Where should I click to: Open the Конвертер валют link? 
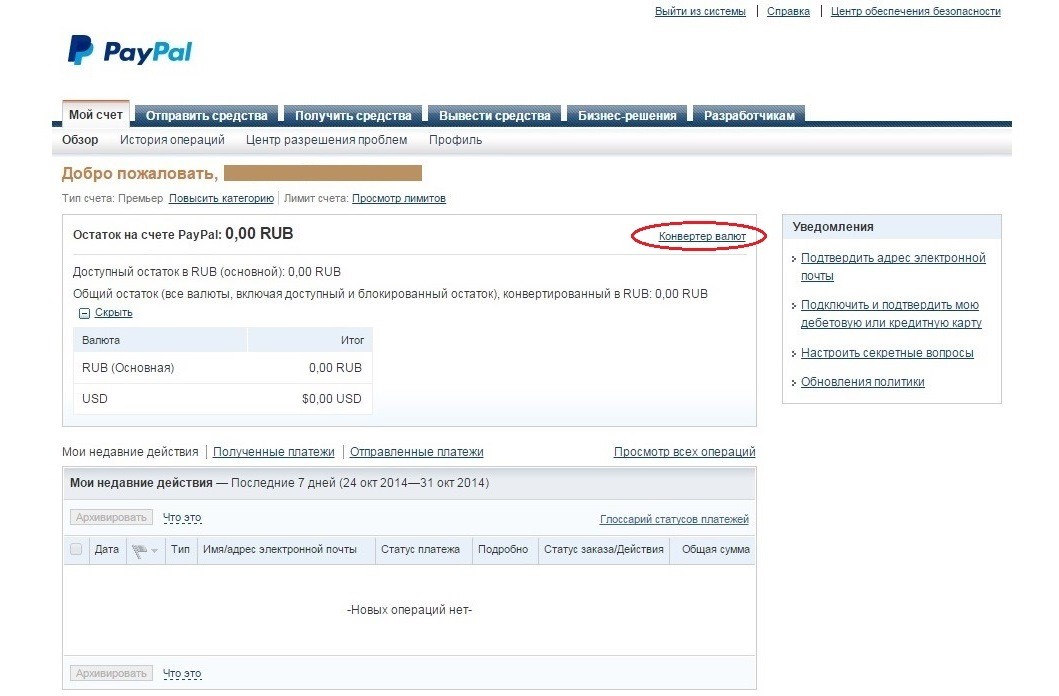(x=702, y=236)
